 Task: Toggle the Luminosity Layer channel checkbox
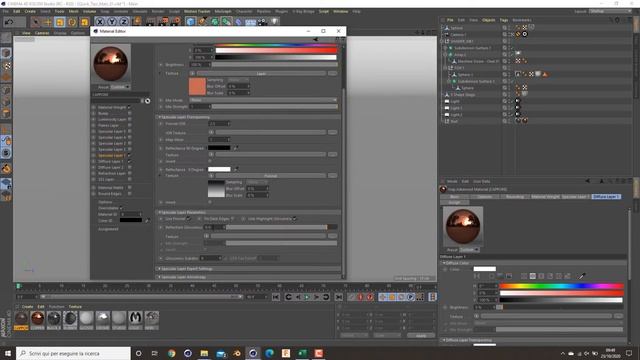129,119
